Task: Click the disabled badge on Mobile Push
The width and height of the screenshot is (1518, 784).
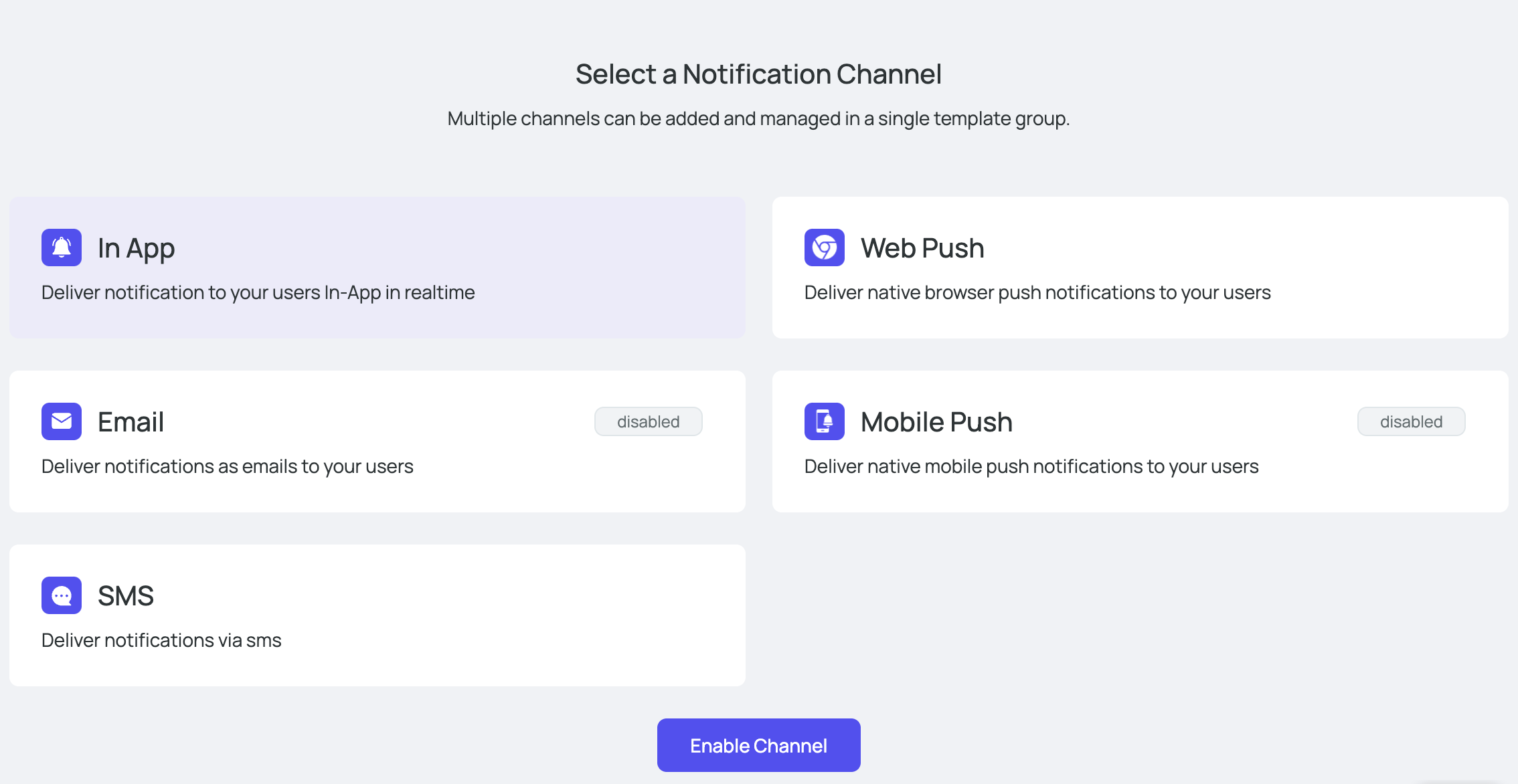Action: [x=1412, y=421]
